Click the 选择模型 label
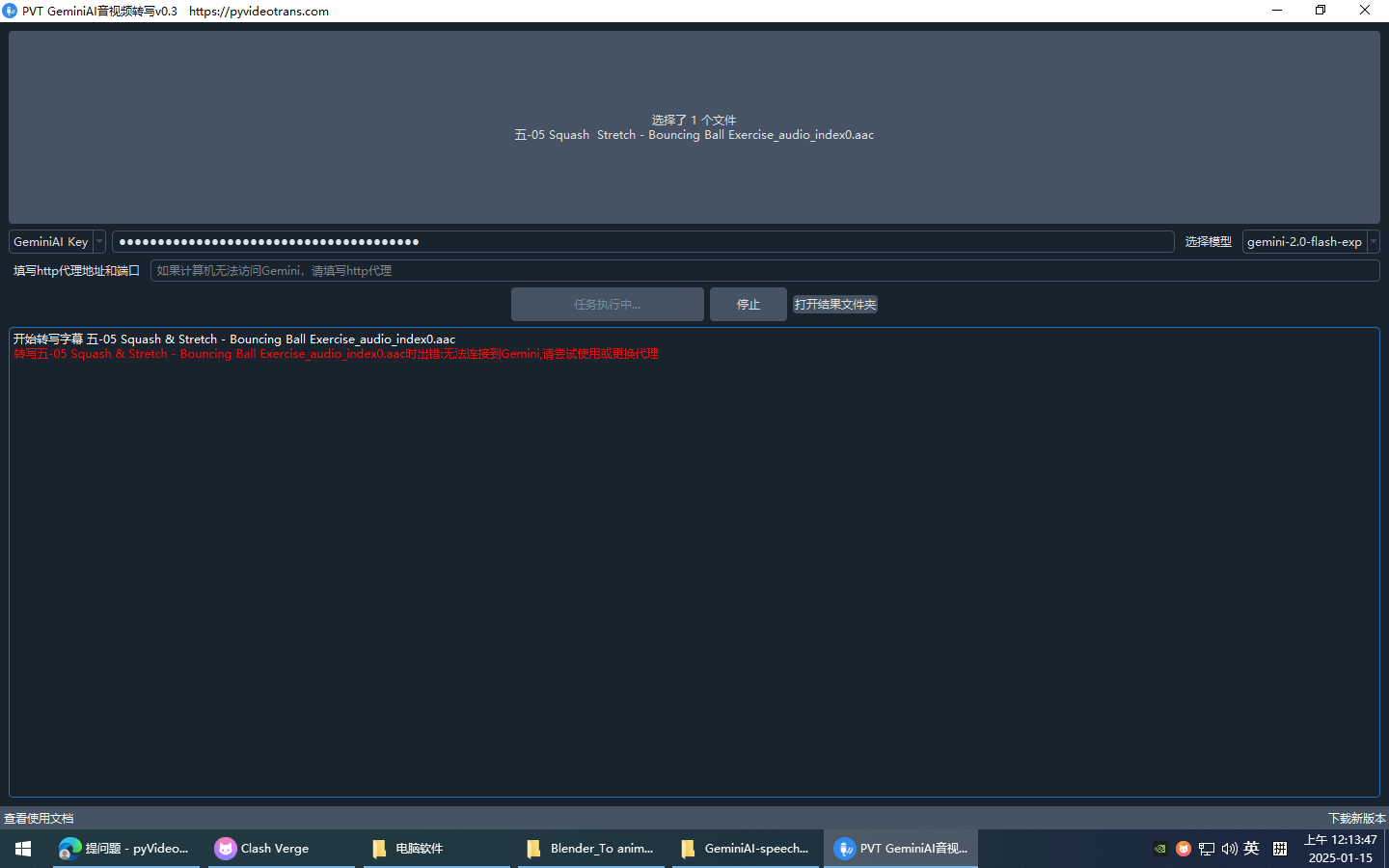Viewport: 1389px width, 868px height. [x=1208, y=242]
